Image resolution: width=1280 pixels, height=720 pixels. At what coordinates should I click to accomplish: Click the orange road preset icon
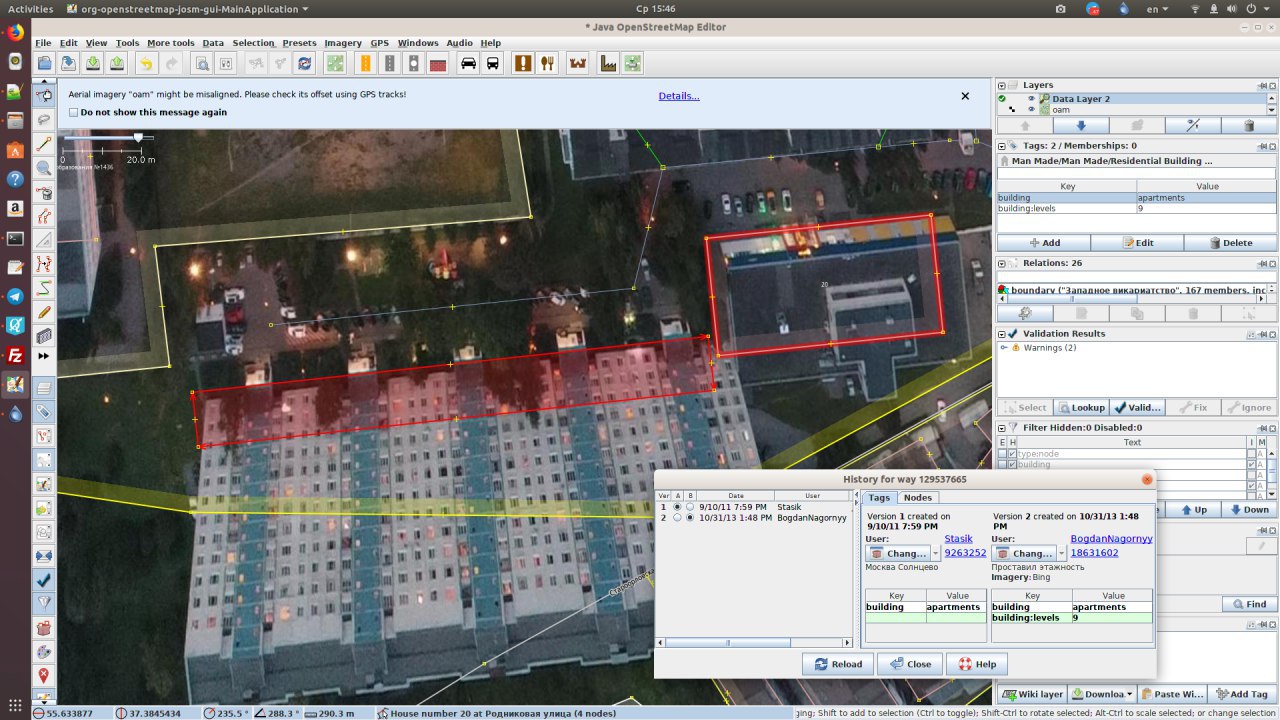coord(365,63)
